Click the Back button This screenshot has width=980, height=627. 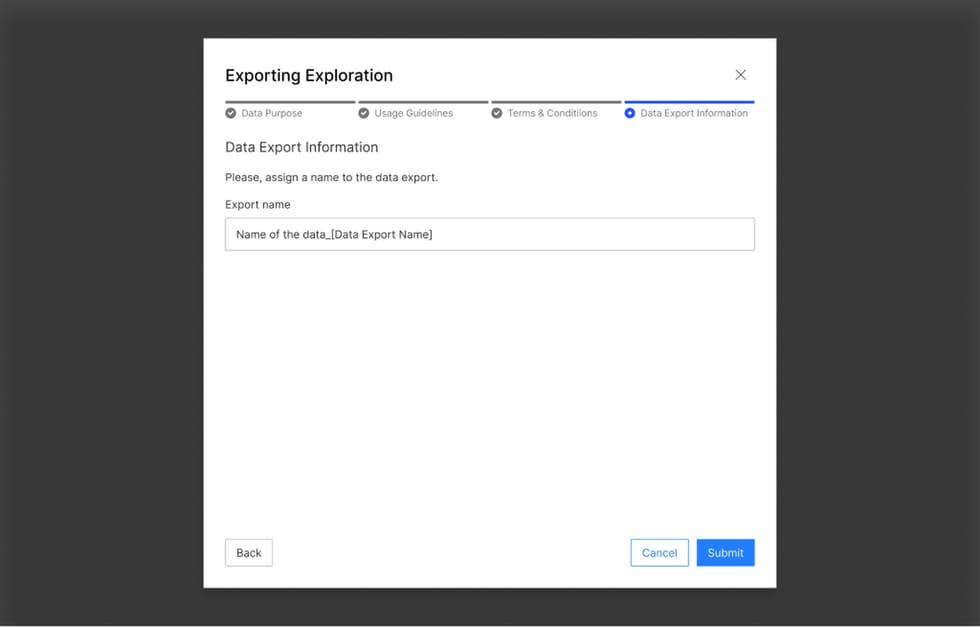click(249, 553)
